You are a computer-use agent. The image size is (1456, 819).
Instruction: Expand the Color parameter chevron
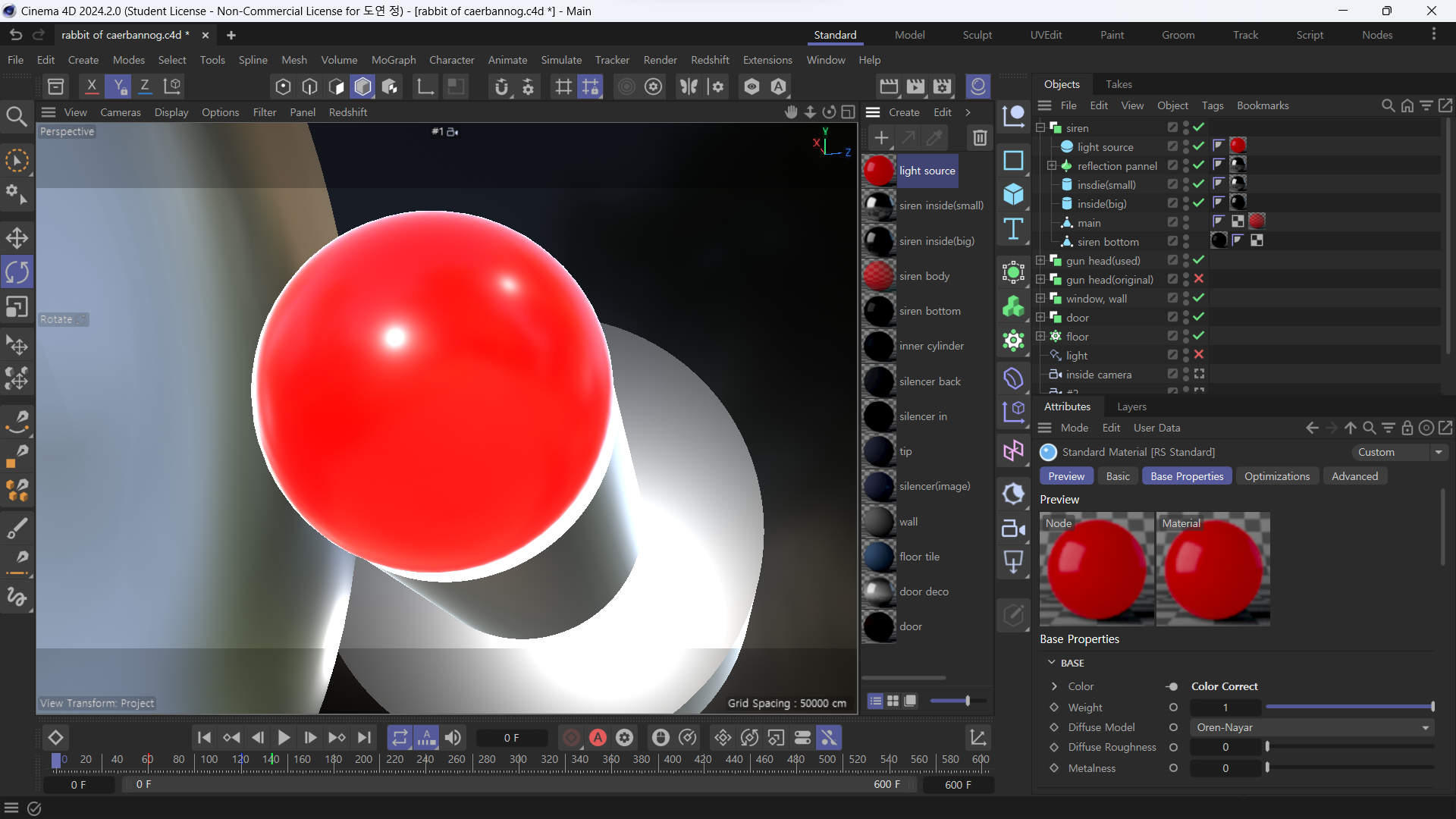1054,686
